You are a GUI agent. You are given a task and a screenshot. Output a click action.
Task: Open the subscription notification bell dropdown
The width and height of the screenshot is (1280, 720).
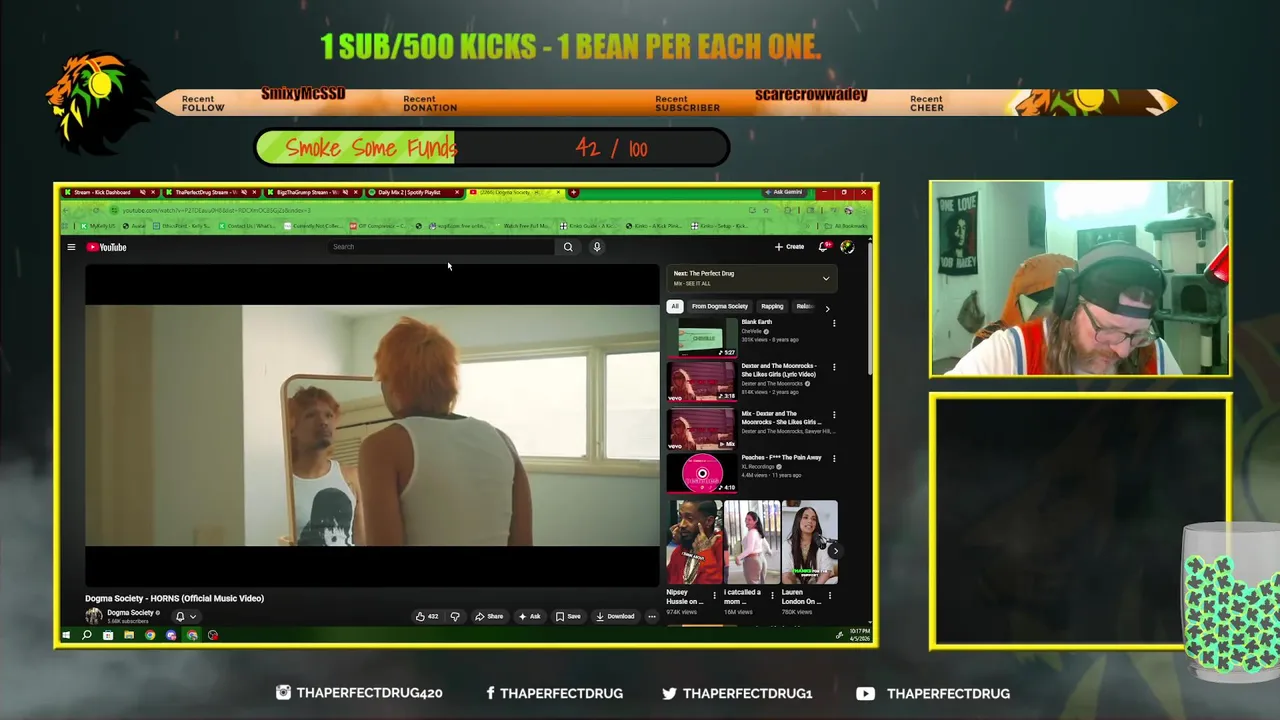(185, 616)
